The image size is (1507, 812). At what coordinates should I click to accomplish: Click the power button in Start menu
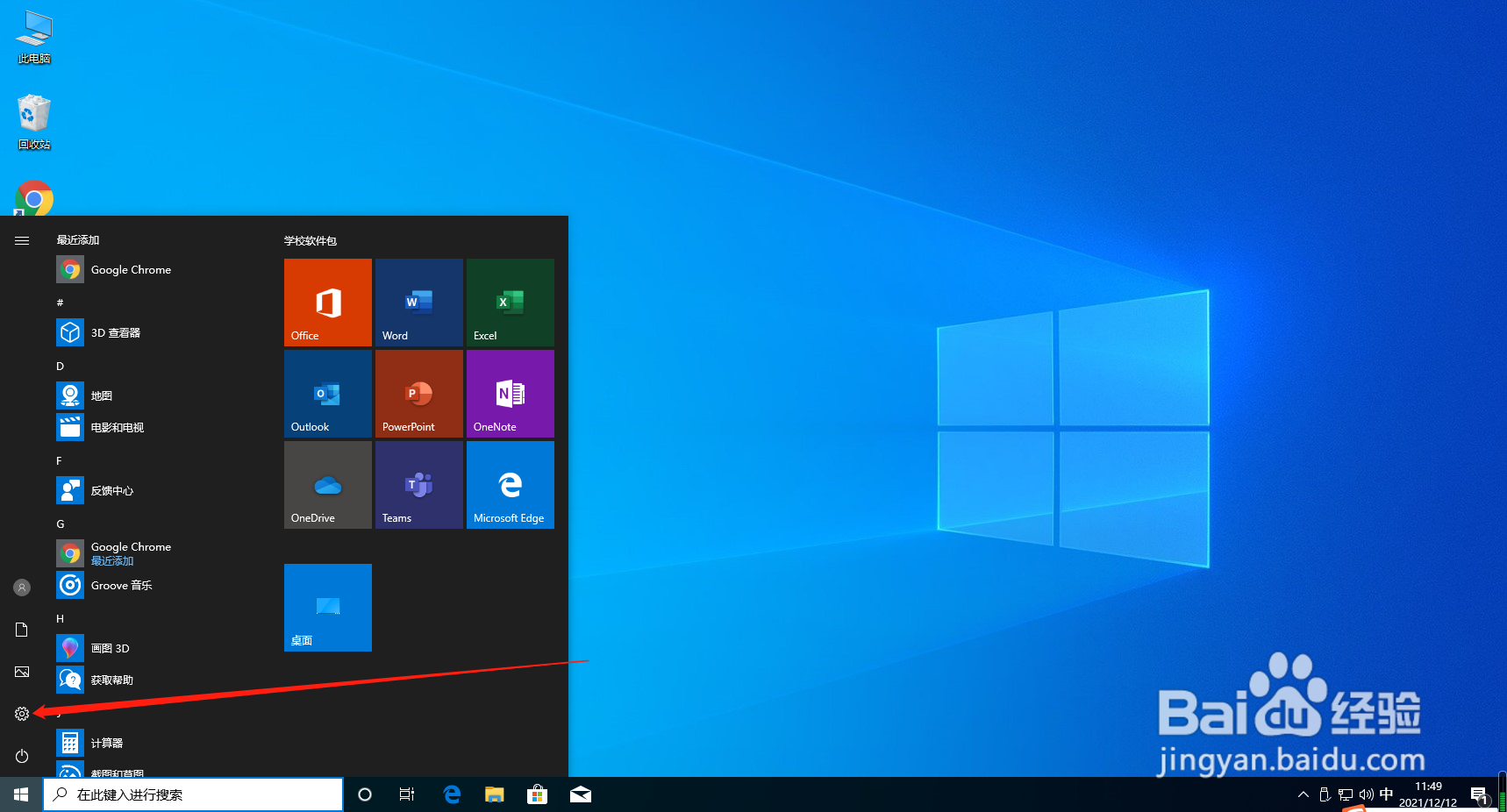[x=22, y=756]
